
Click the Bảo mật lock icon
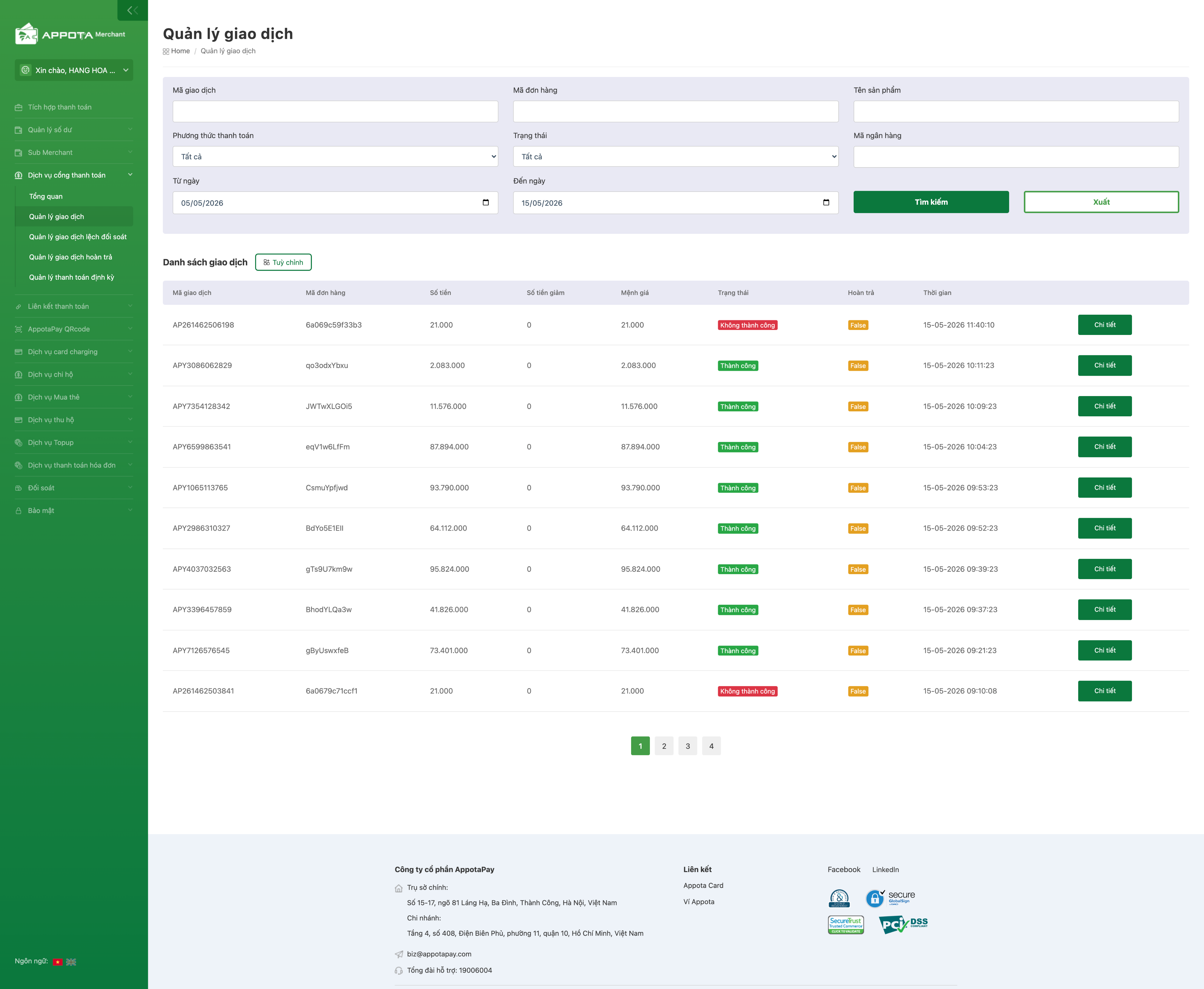(18, 511)
